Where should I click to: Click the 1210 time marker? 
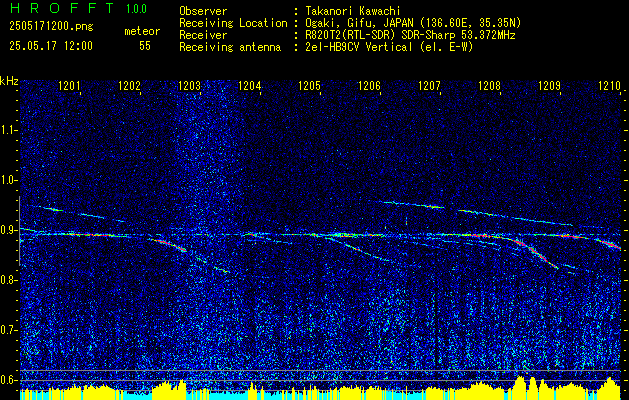pyautogui.click(x=609, y=86)
